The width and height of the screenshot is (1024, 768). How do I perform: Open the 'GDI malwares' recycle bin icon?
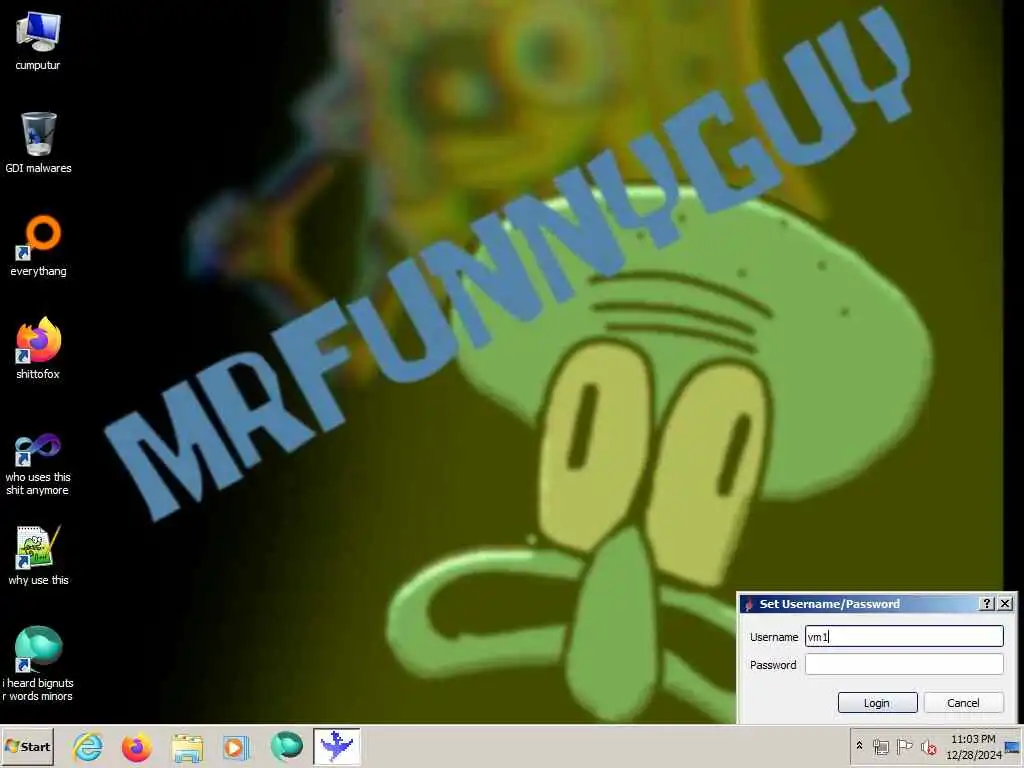point(38,142)
